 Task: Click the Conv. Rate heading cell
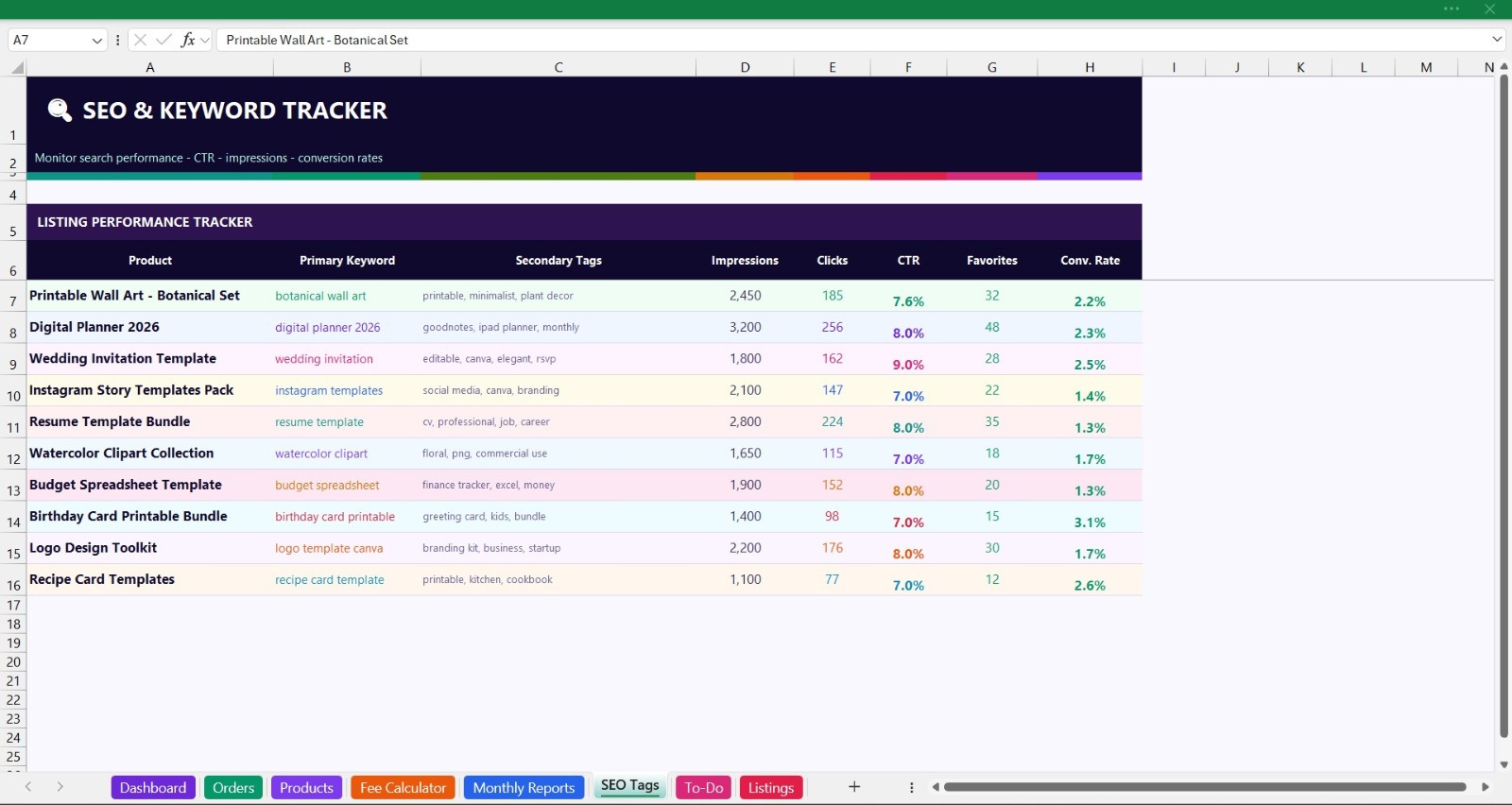point(1090,261)
